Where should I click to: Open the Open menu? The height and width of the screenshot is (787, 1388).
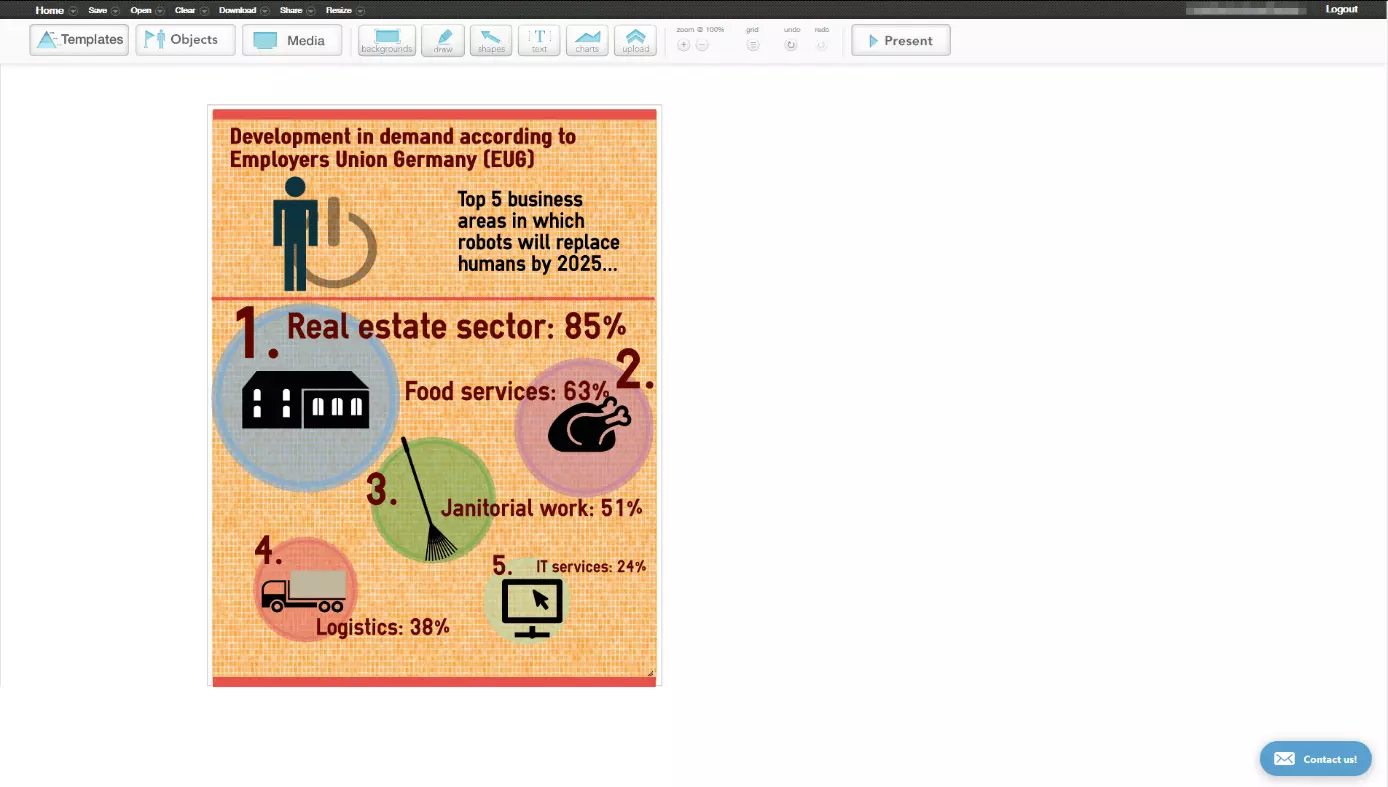point(140,10)
